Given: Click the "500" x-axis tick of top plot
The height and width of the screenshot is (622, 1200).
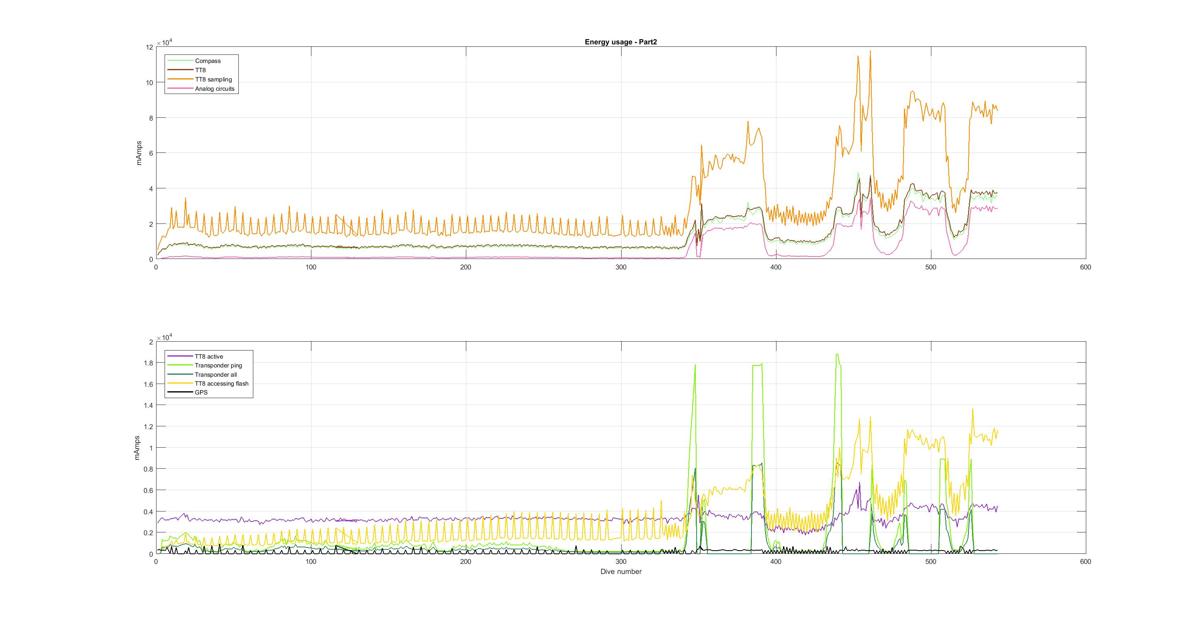Looking at the screenshot, I should pyautogui.click(x=931, y=267).
